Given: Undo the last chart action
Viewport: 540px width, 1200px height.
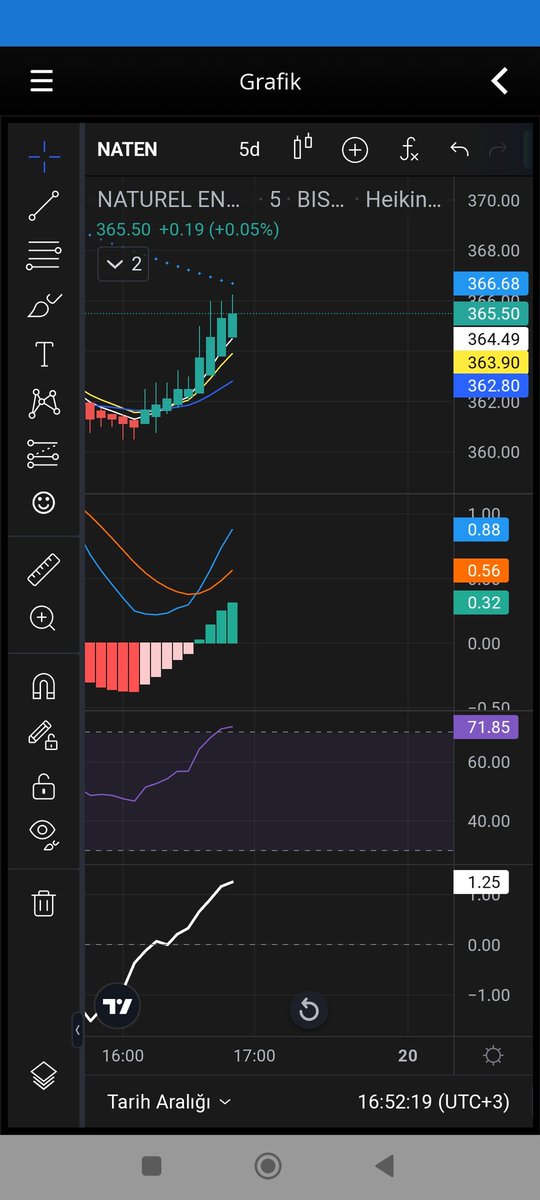Looking at the screenshot, I should 459,150.
